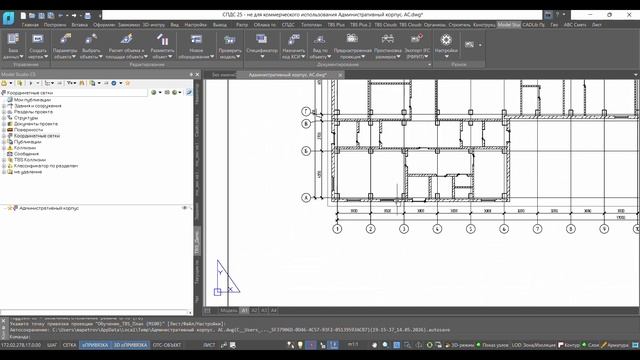Click the Назначить код КСИ icon
This screenshot has width=640, height=360.
tap(293, 39)
